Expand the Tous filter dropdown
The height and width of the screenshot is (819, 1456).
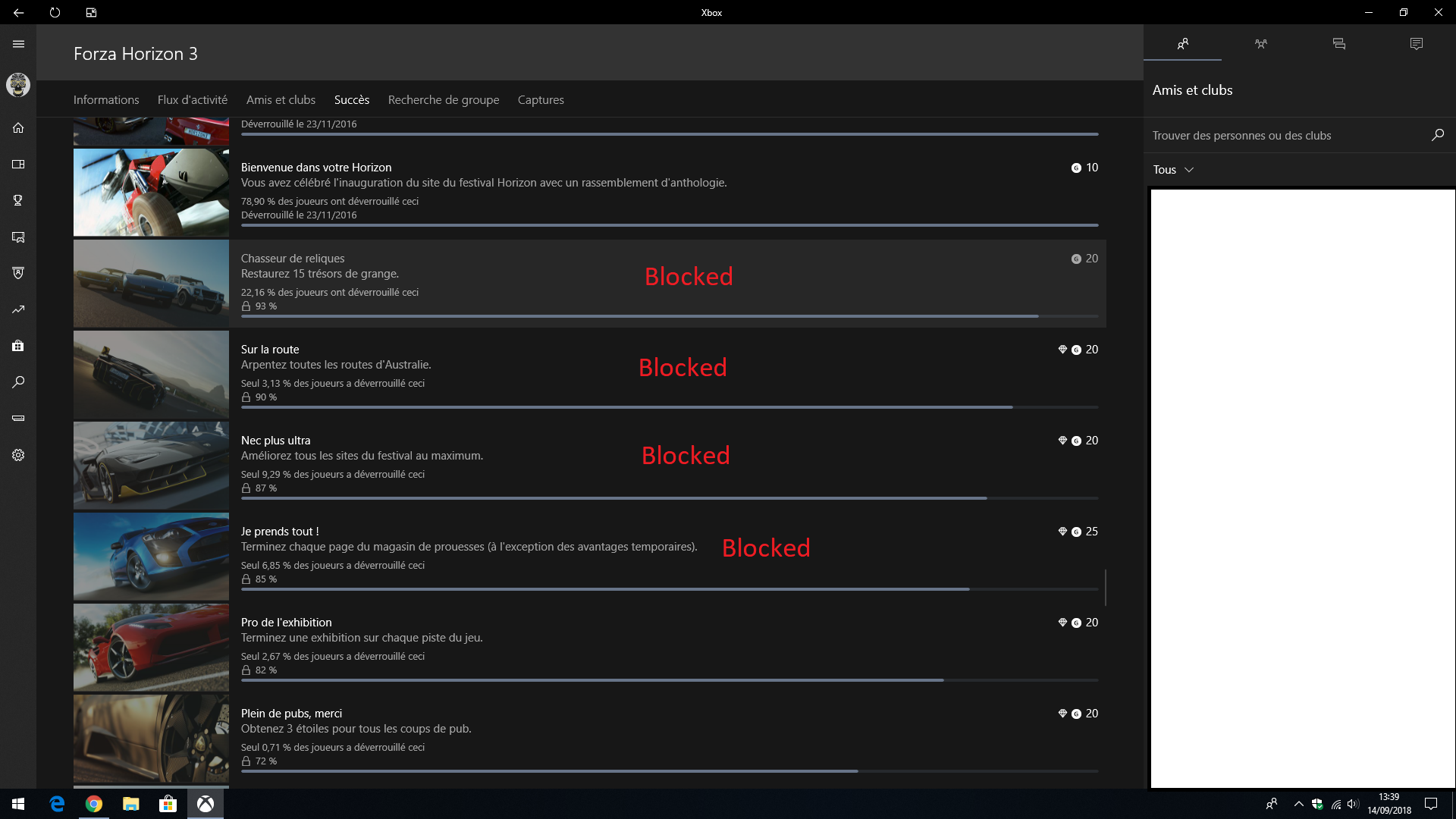pyautogui.click(x=1173, y=170)
